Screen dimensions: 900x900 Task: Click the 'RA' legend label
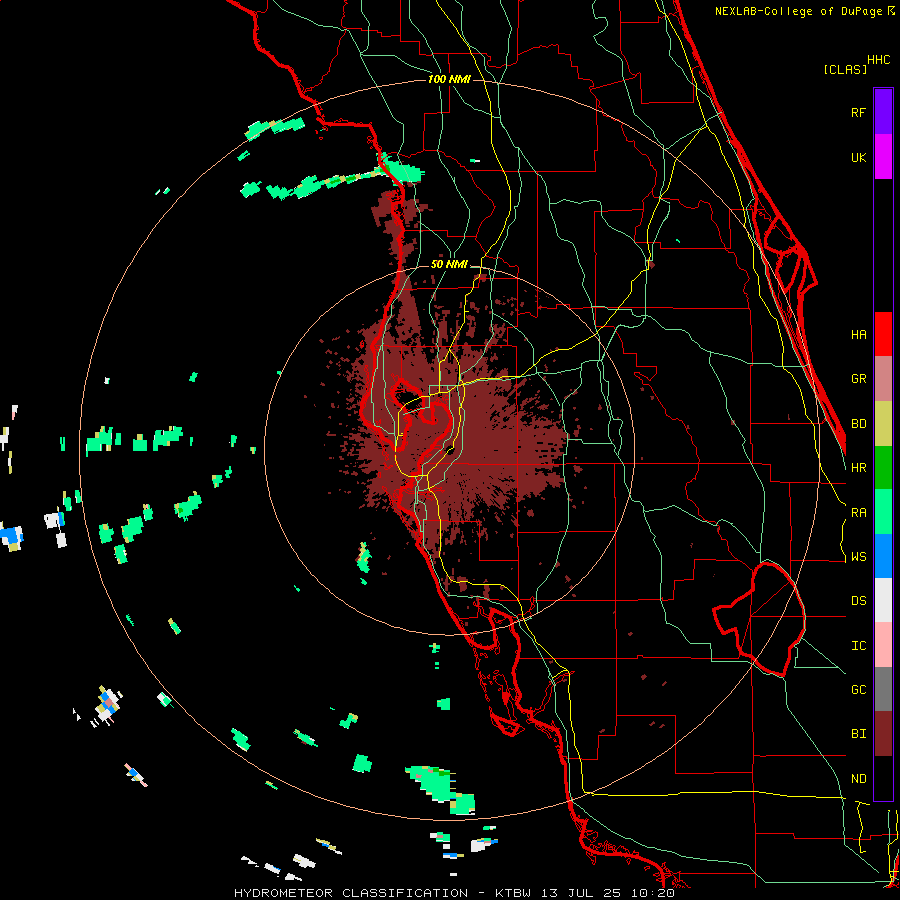click(x=858, y=513)
